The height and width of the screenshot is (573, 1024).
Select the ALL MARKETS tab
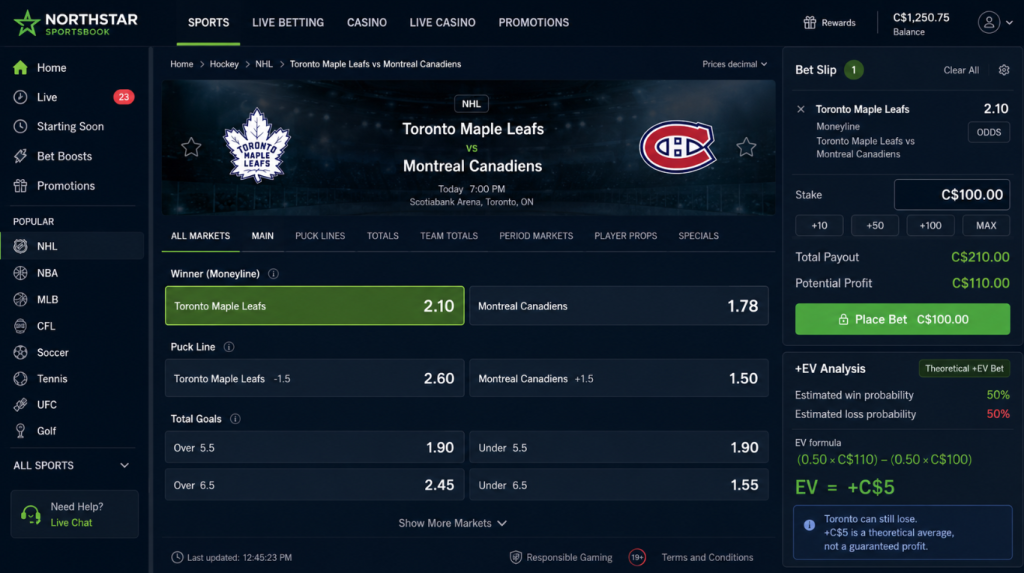(200, 236)
